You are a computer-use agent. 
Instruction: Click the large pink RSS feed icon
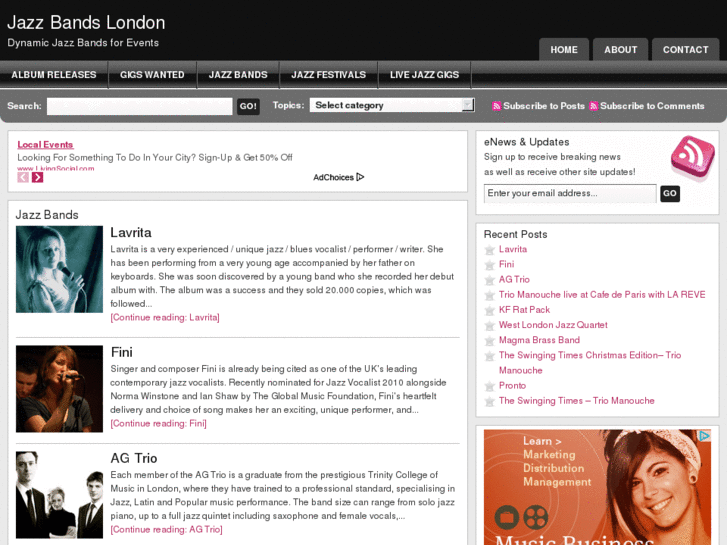(693, 157)
